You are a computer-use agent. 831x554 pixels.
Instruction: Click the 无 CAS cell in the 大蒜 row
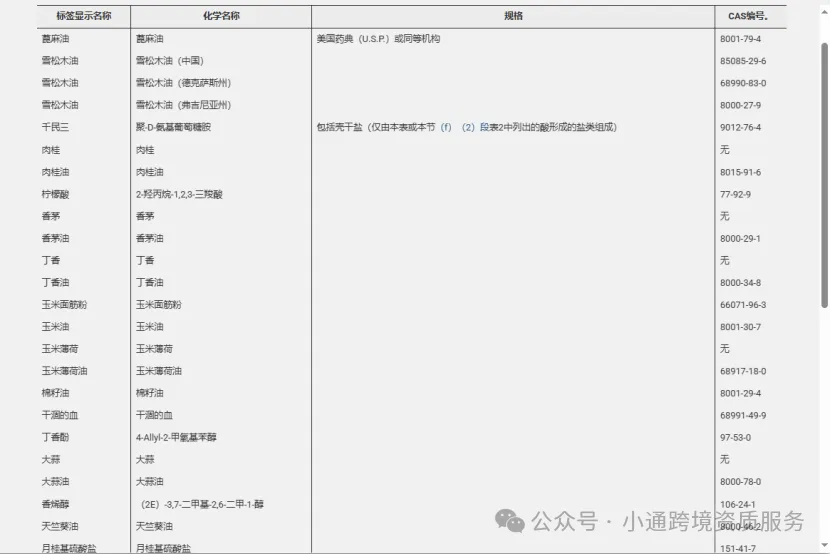tap(724, 459)
